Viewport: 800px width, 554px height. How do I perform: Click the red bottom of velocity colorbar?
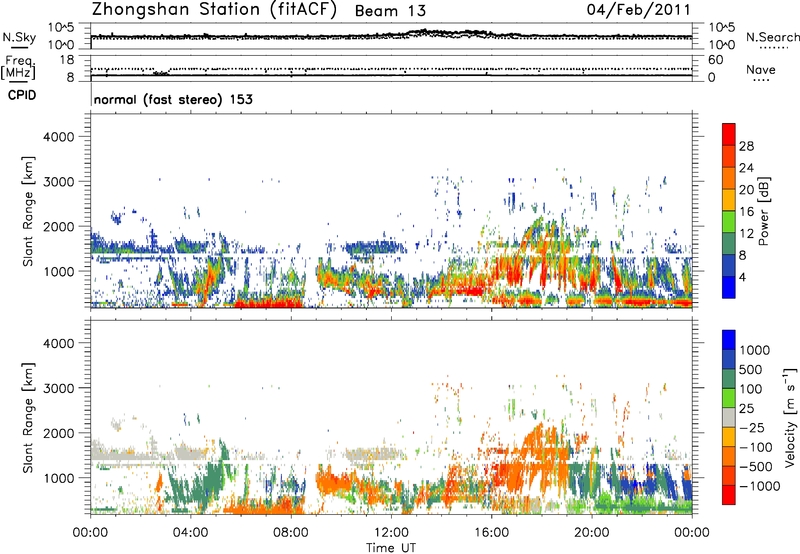[x=729, y=495]
